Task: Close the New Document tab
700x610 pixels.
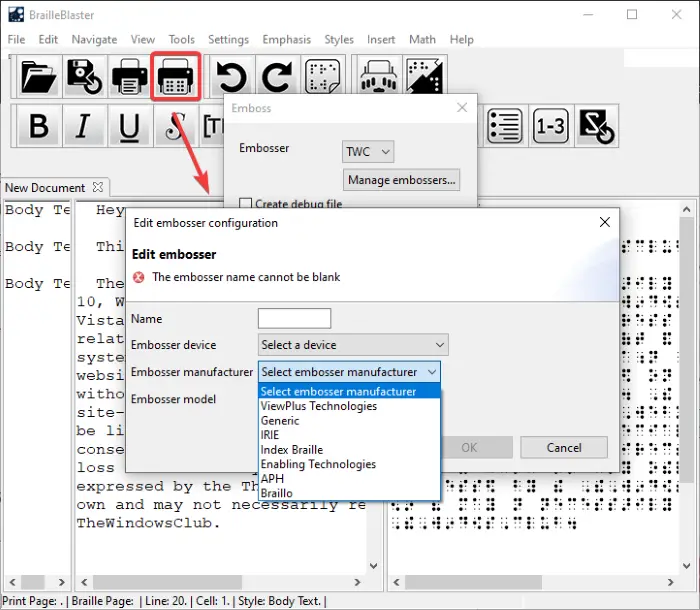Action: [x=98, y=187]
